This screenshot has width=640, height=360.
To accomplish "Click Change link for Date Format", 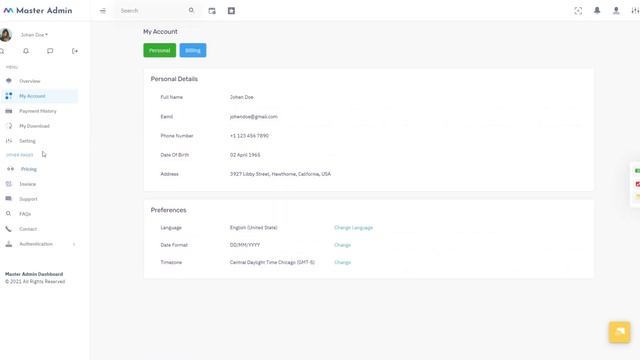I will 342,245.
